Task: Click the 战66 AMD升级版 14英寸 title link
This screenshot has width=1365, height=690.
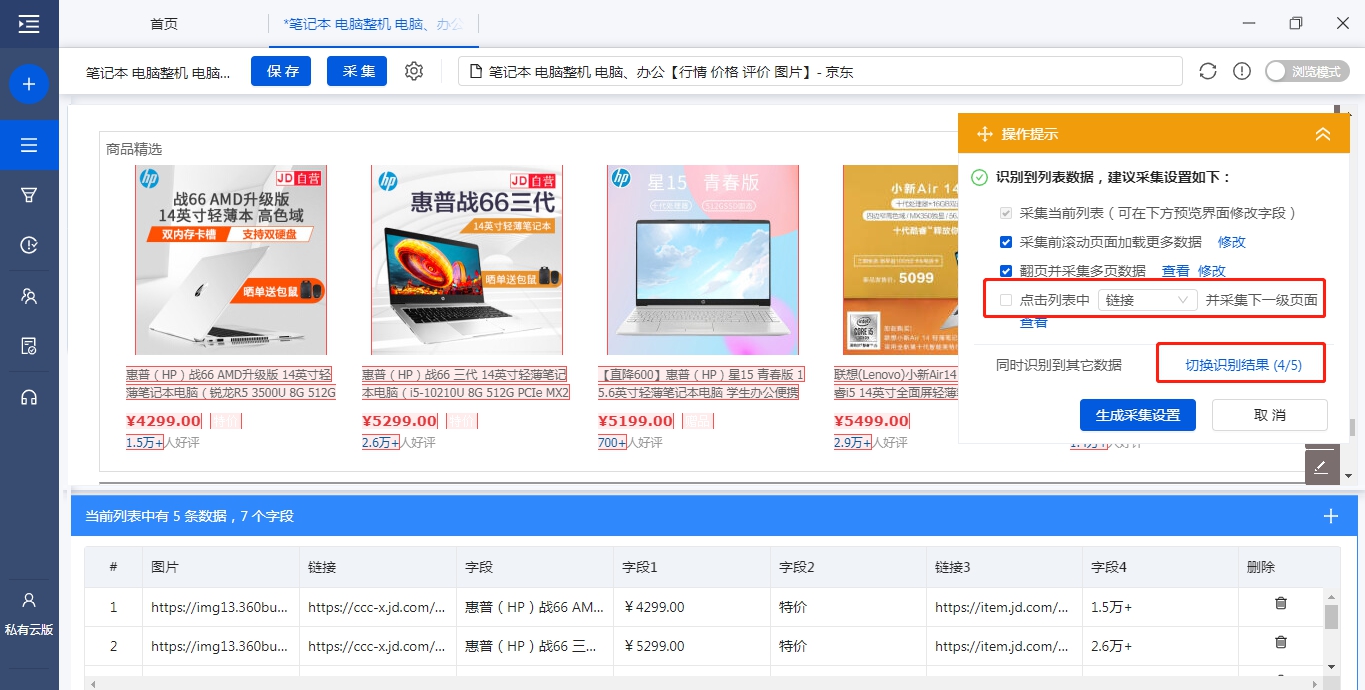Action: point(231,384)
